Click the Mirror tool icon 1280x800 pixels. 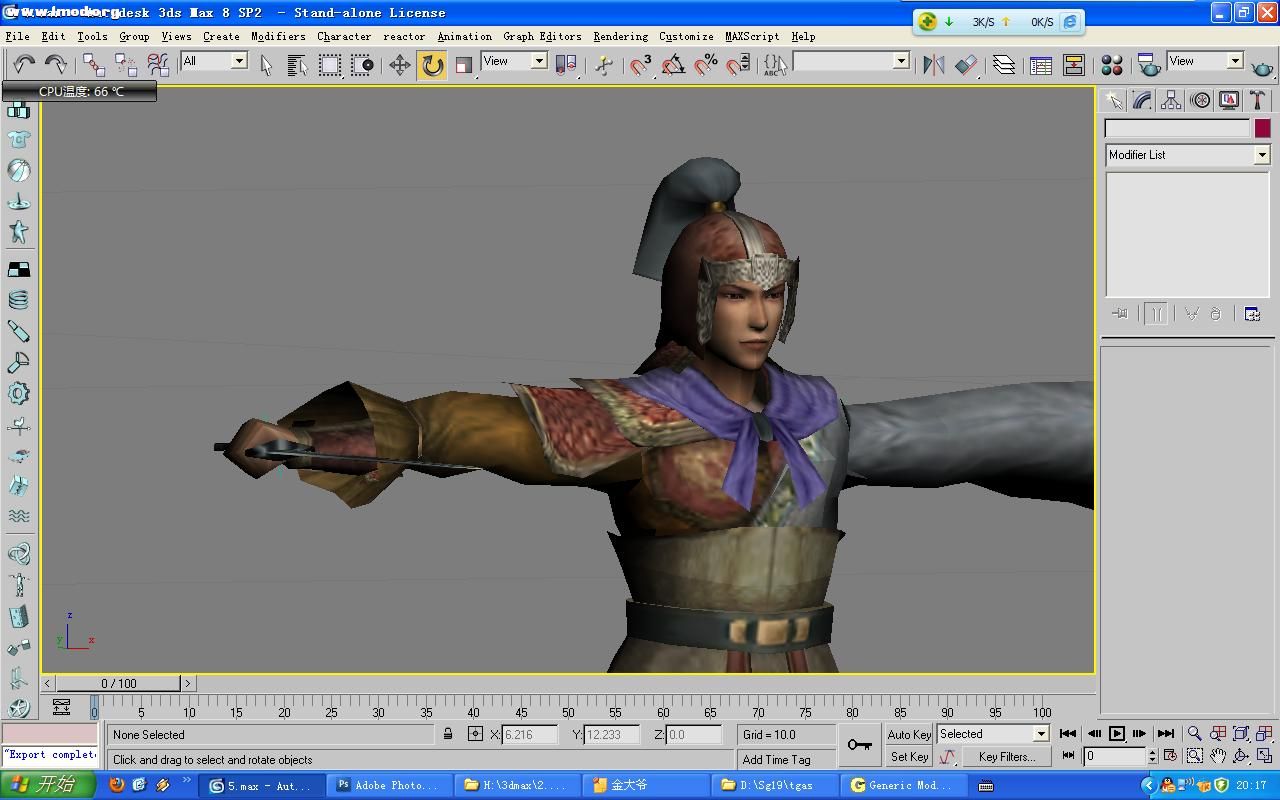[933, 65]
